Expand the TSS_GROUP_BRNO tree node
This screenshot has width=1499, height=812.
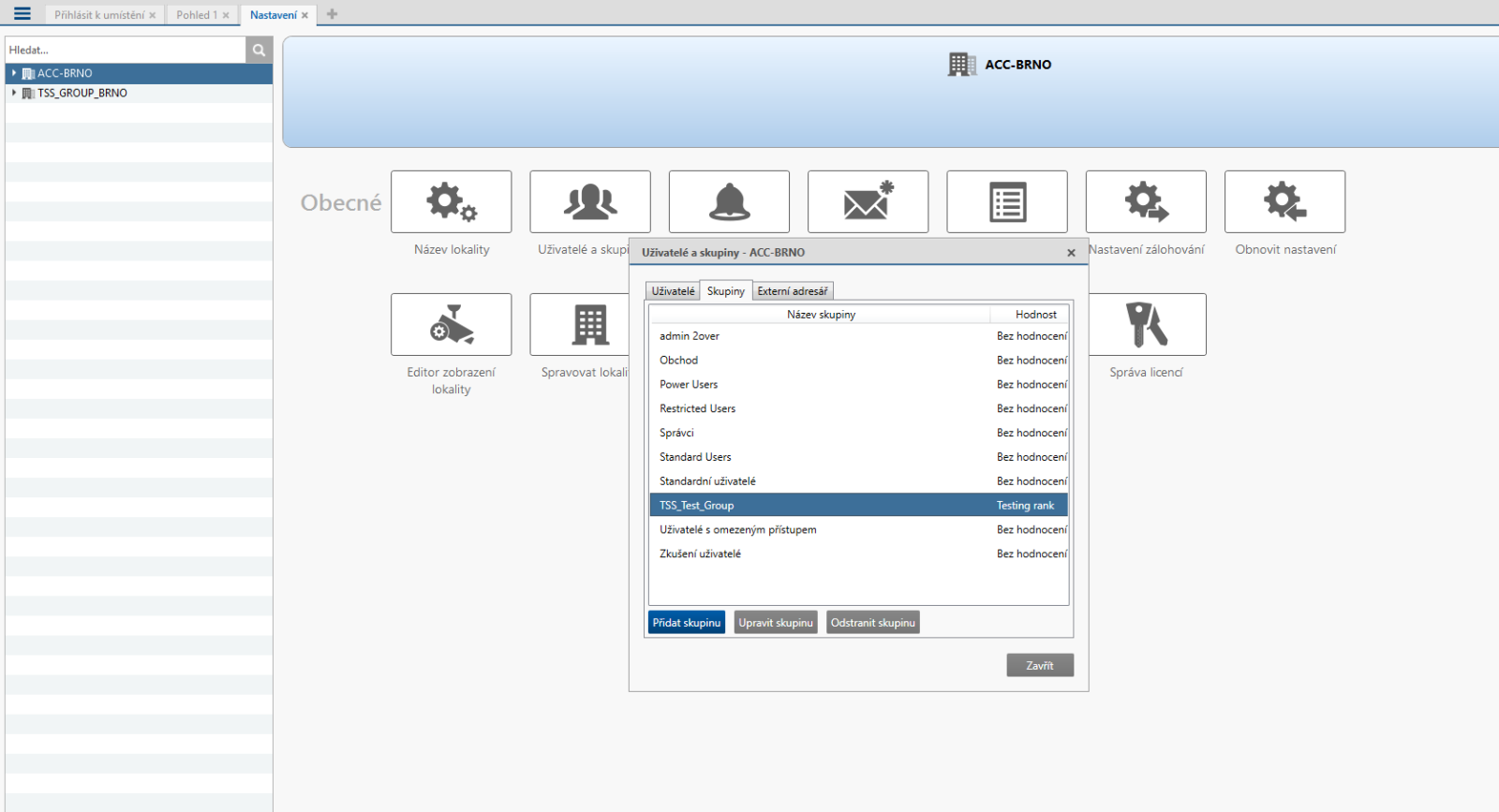coord(14,93)
